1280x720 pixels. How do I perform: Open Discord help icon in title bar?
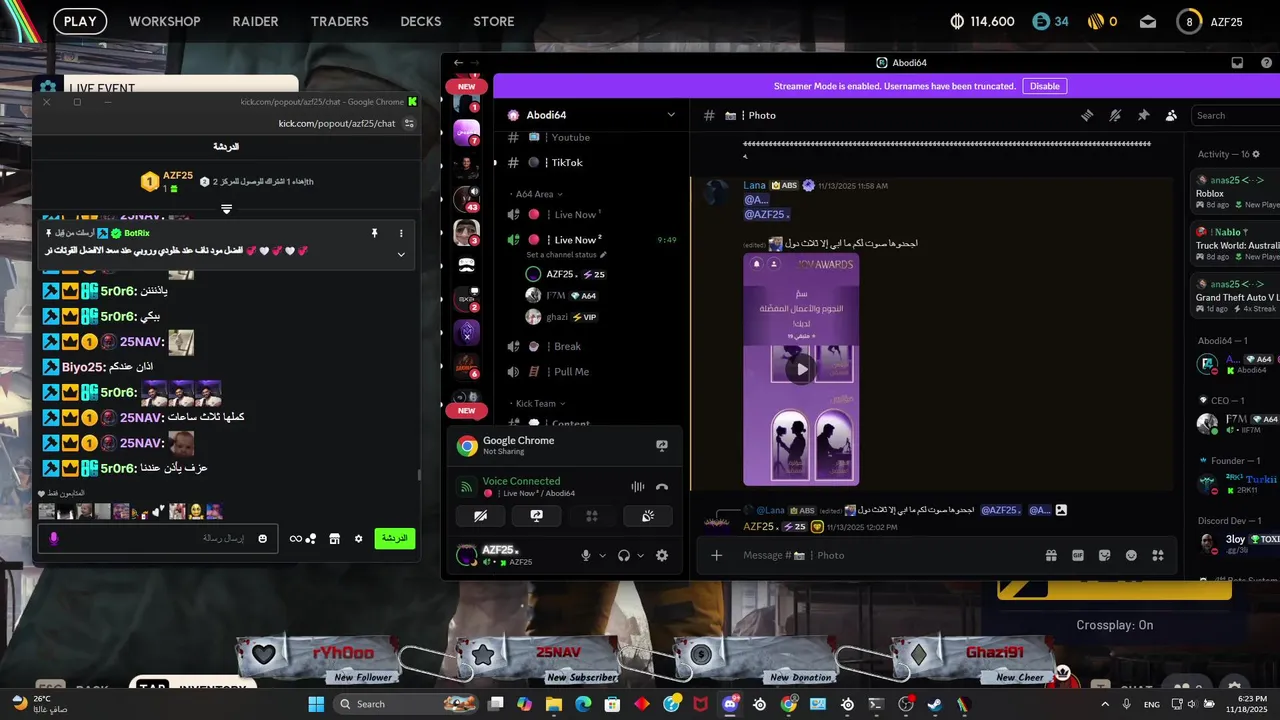coord(1266,62)
